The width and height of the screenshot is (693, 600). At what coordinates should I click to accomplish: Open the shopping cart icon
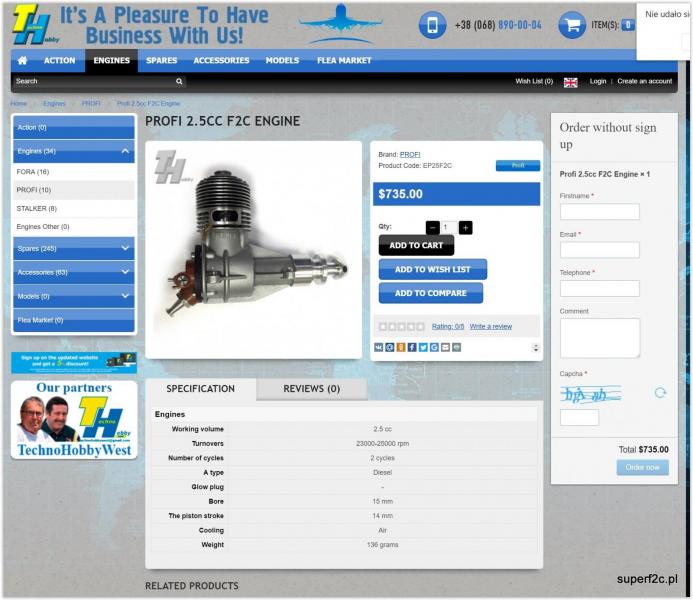572,25
